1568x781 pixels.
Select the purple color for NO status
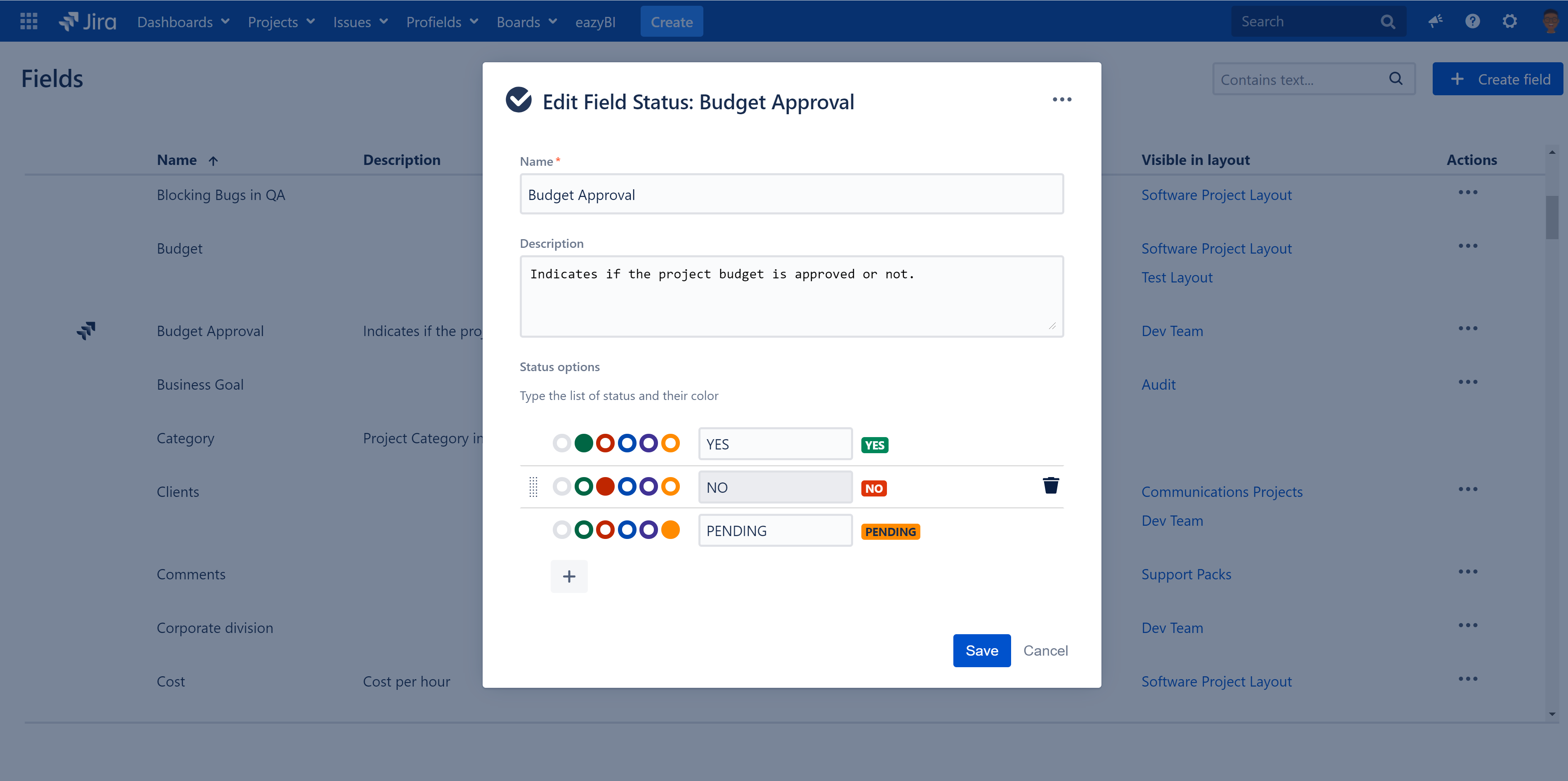(x=649, y=486)
